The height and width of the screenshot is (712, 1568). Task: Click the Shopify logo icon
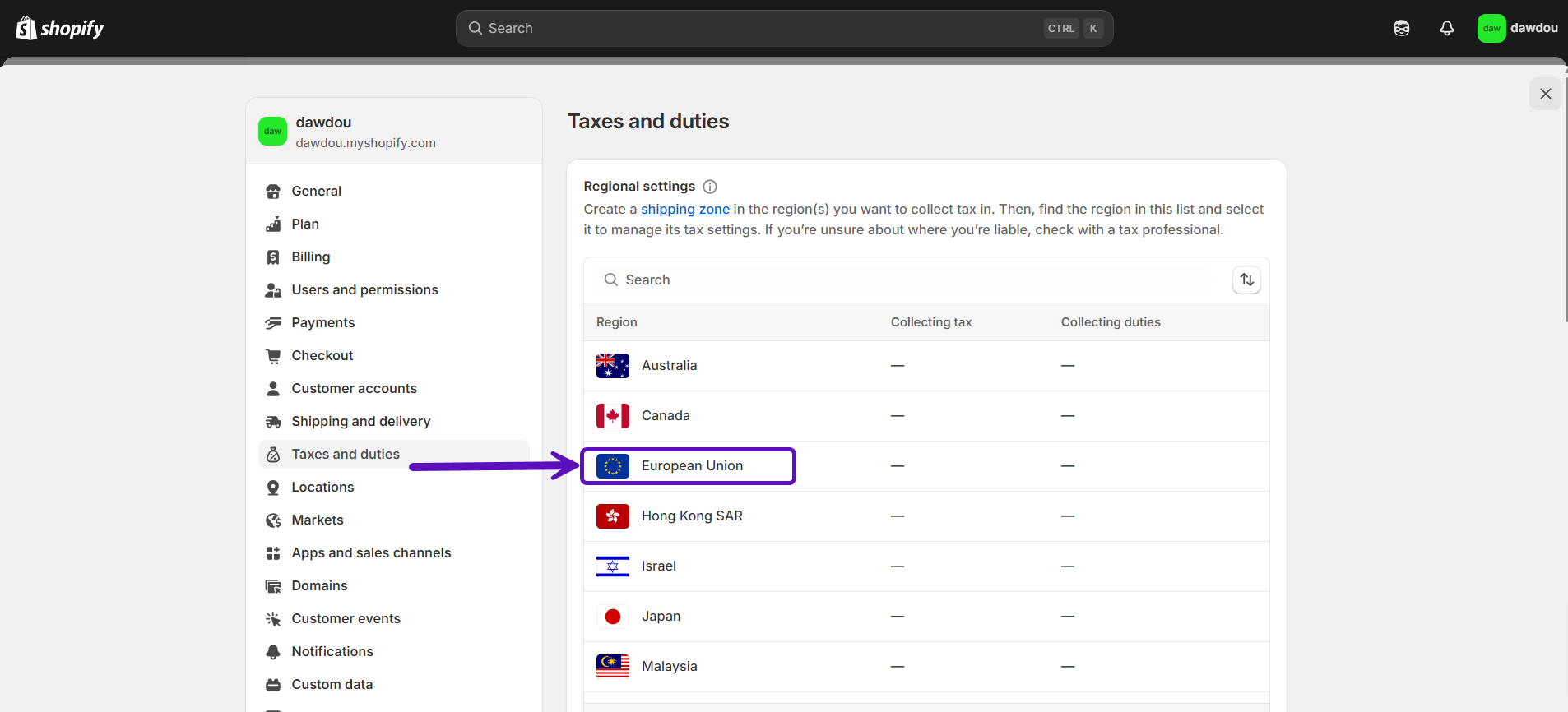click(26, 28)
